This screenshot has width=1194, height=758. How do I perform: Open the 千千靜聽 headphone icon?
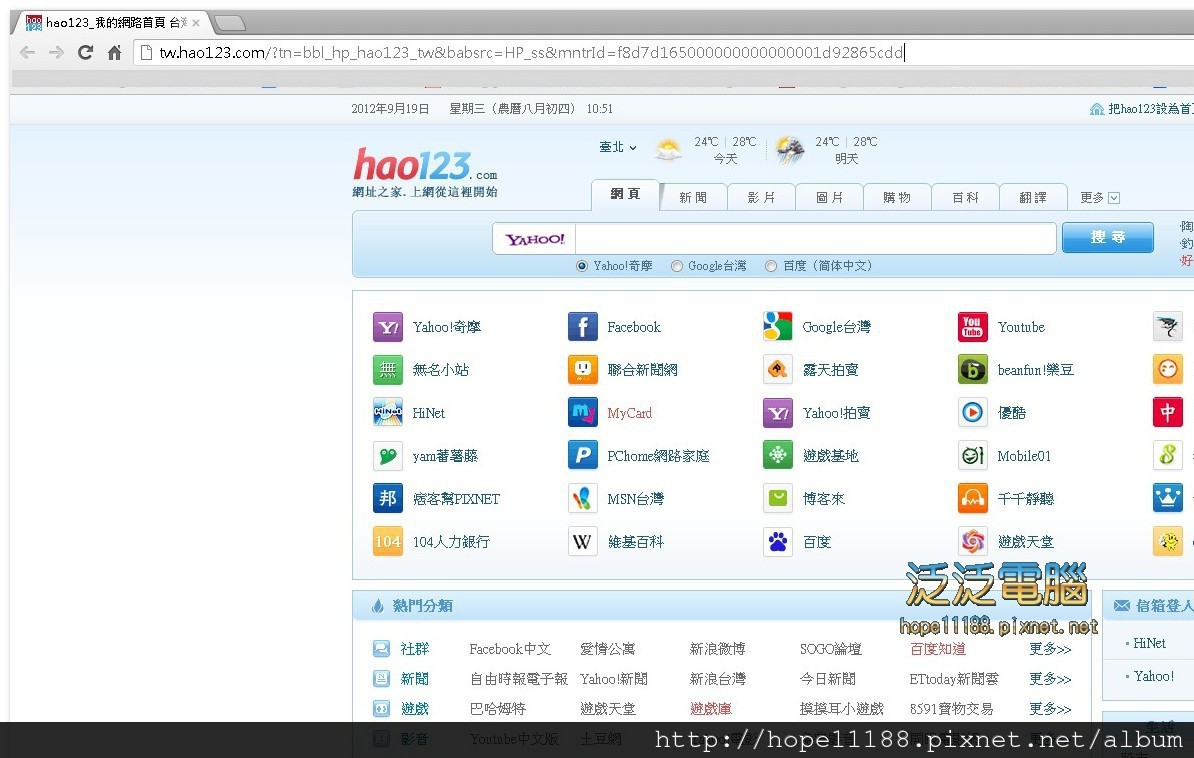(972, 499)
